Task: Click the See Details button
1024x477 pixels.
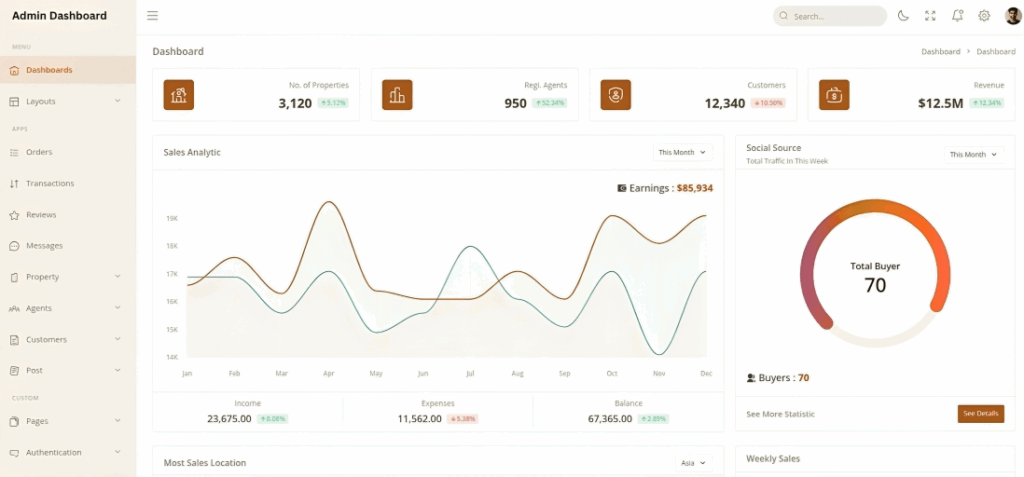Action: (x=980, y=414)
